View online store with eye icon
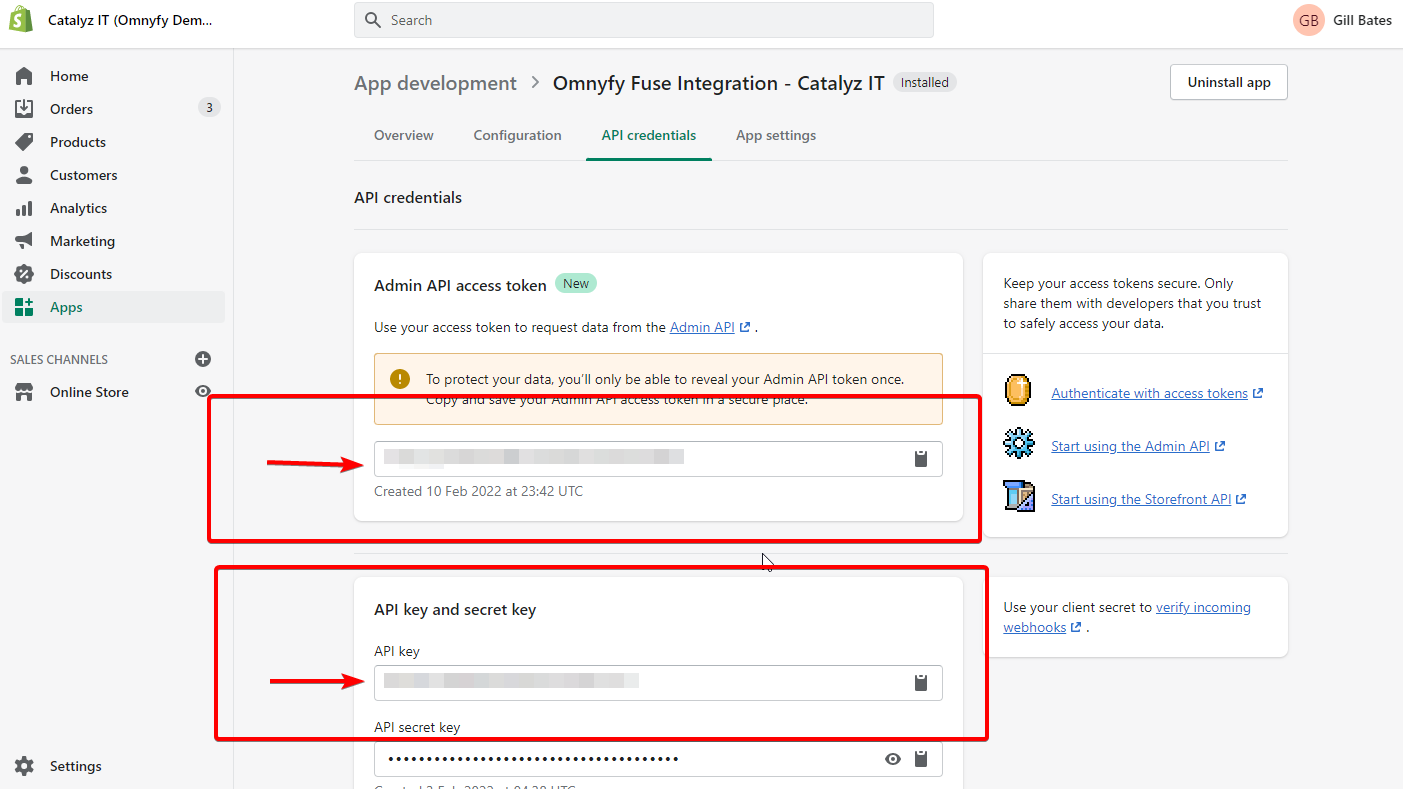Viewport: 1403px width, 789px height. click(203, 392)
